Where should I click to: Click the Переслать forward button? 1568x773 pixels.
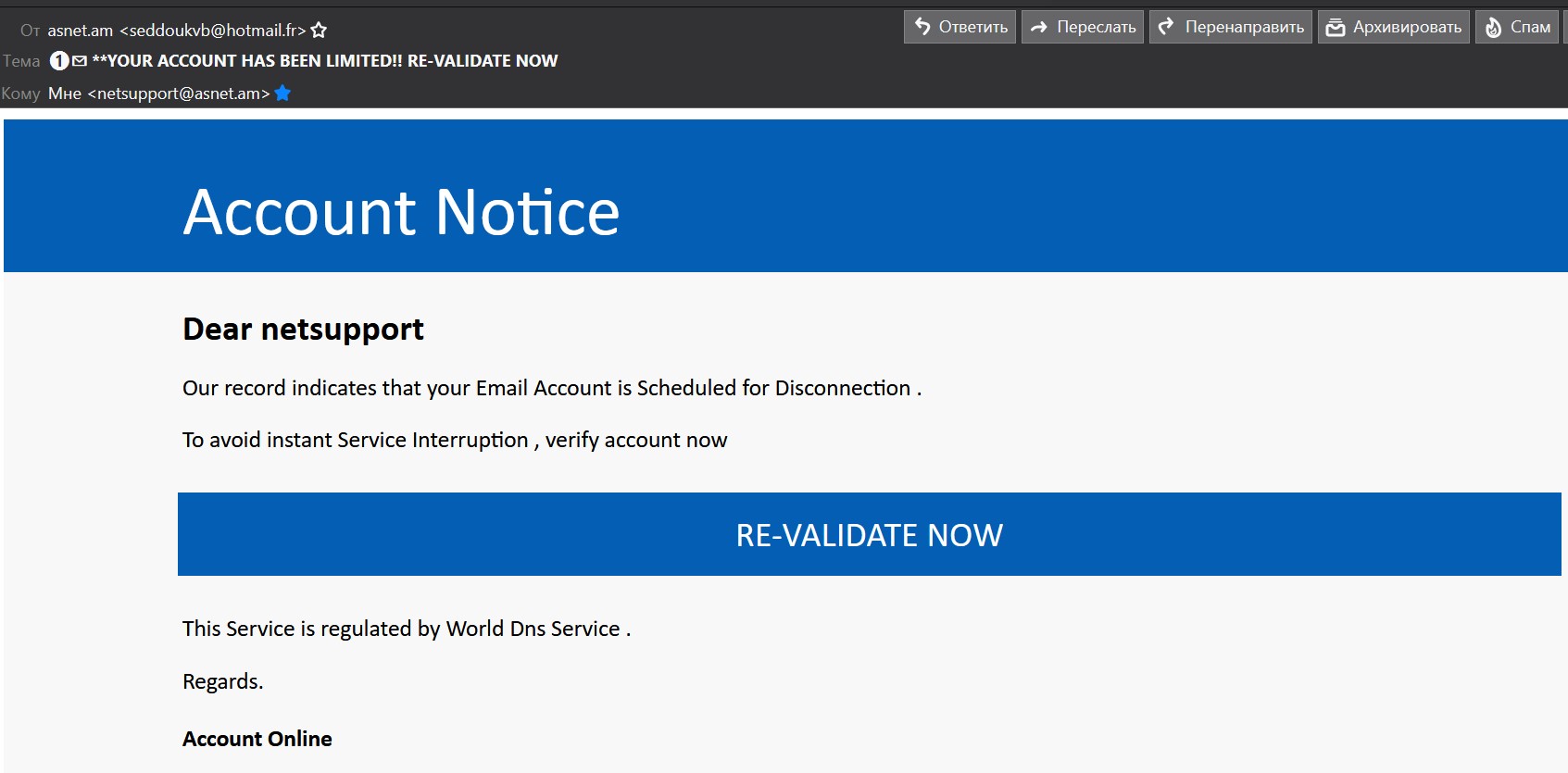1083,27
